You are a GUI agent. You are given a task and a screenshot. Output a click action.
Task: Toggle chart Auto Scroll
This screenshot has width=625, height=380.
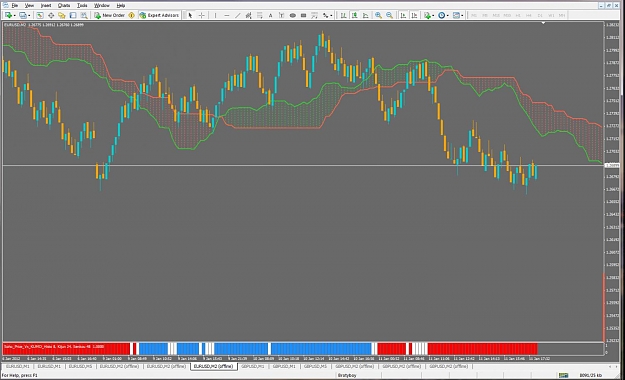pyautogui.click(x=403, y=15)
